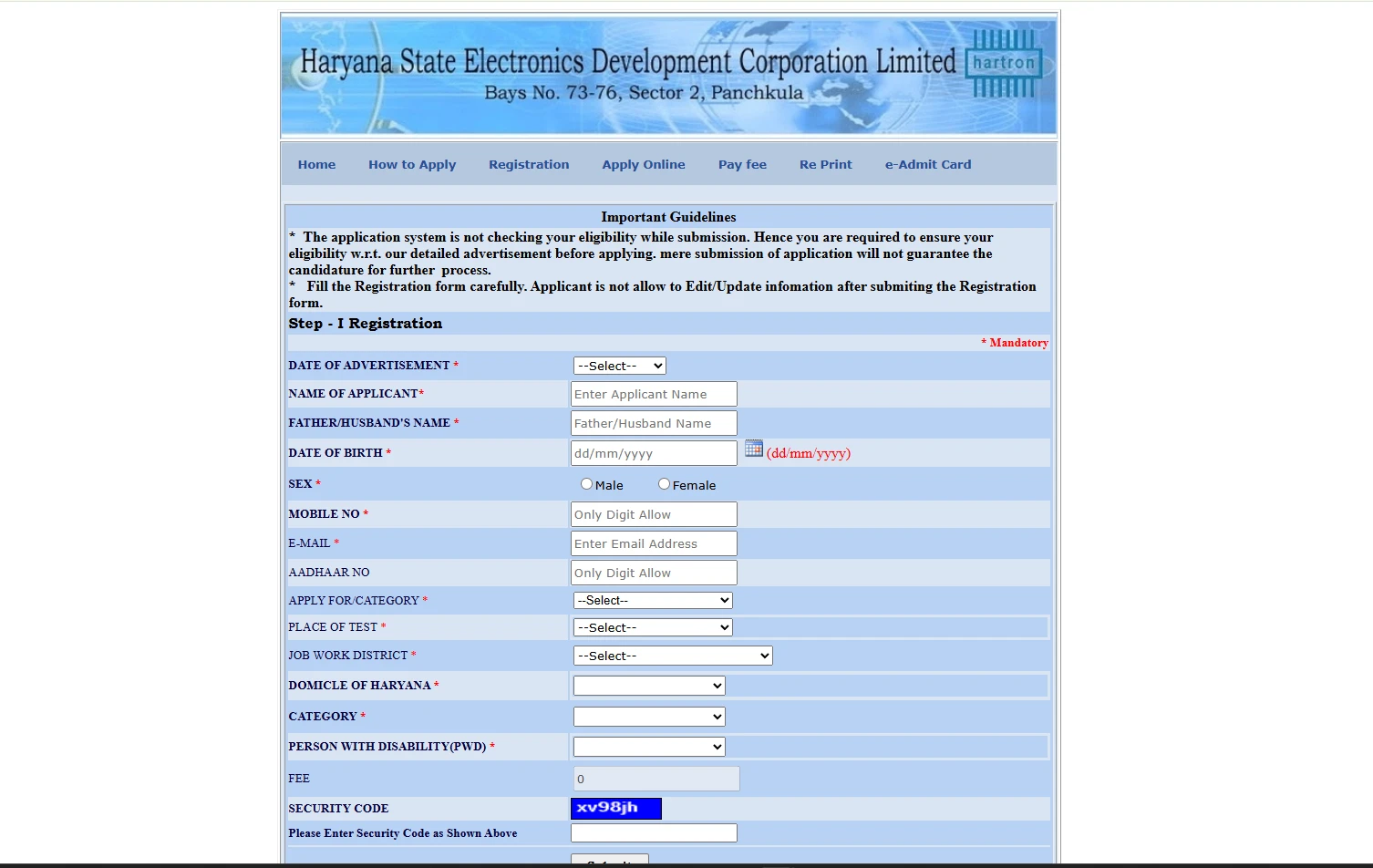Click the 'SECURITY CODE' label
The height and width of the screenshot is (868, 1373).
pos(338,809)
